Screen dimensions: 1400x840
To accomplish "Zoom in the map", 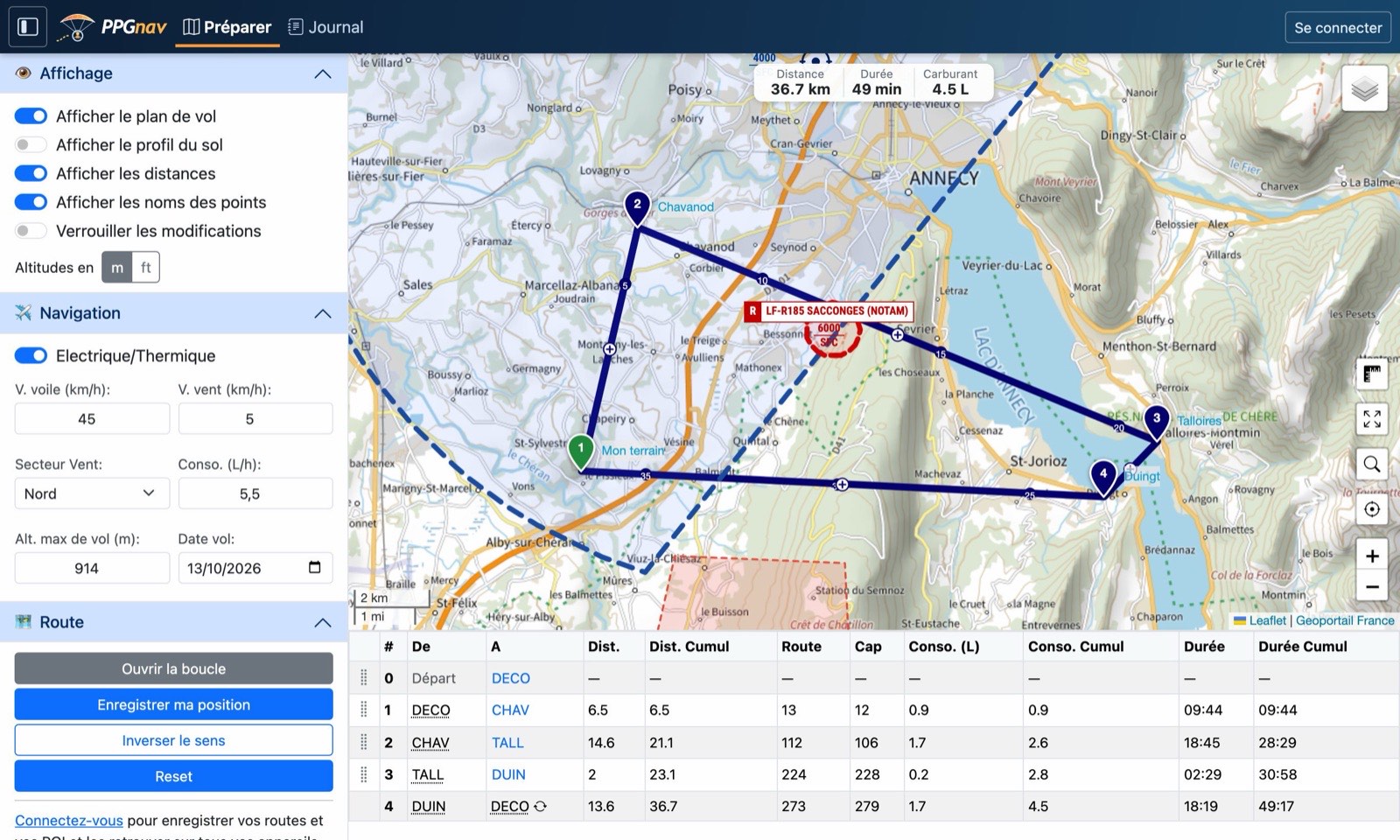I will [x=1372, y=556].
